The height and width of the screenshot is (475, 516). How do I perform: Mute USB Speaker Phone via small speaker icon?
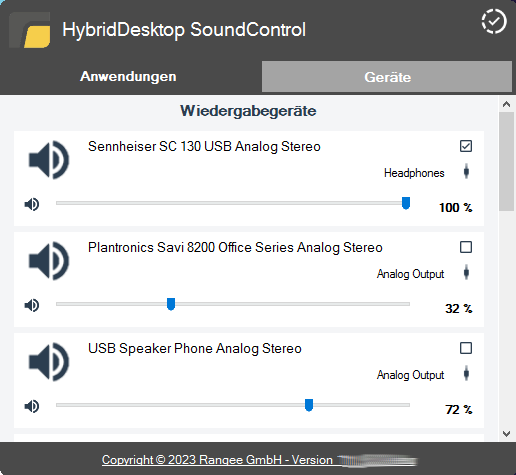tap(32, 406)
